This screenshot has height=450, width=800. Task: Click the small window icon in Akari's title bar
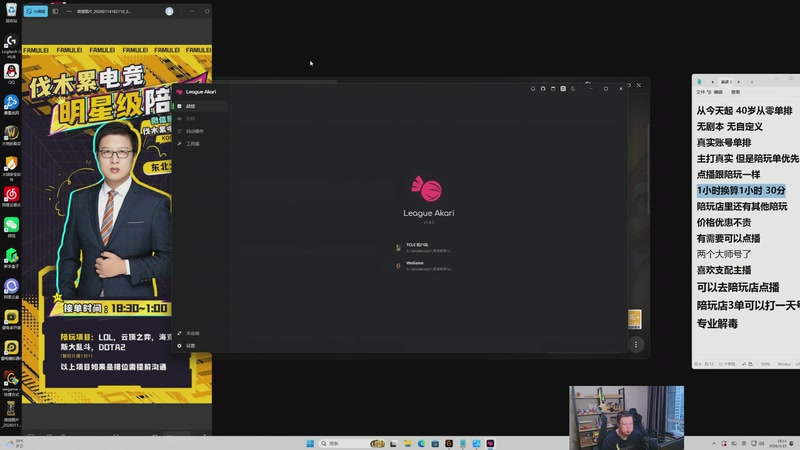[x=553, y=89]
